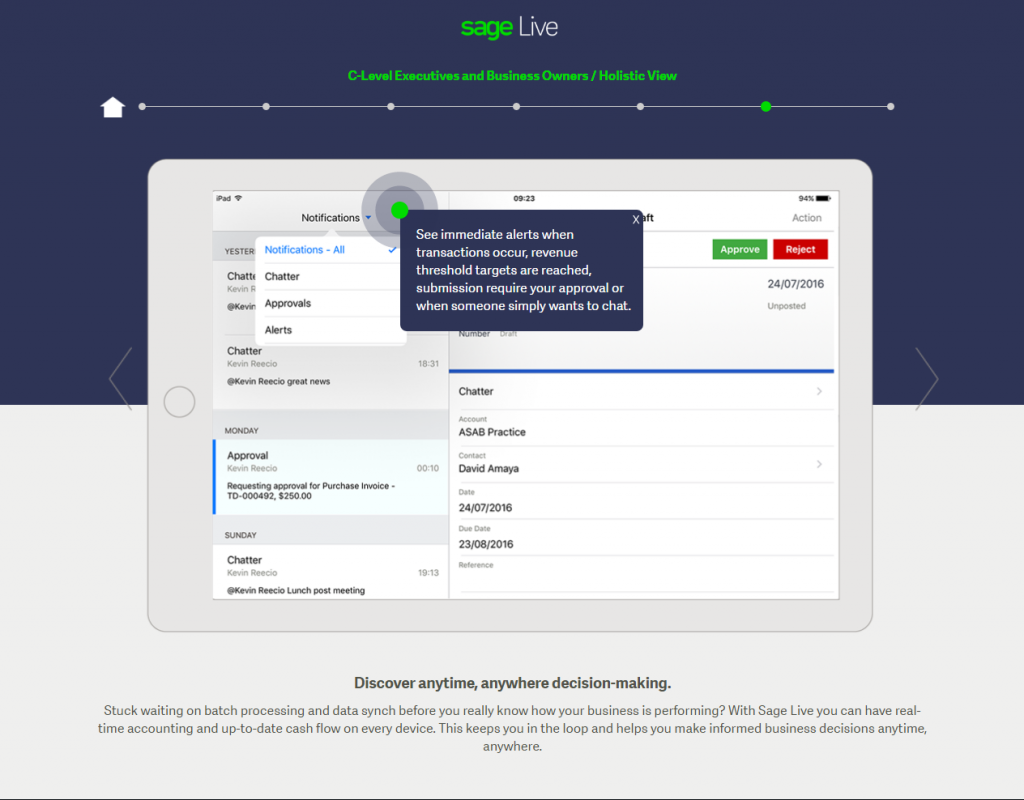
Task: Go to the next slide arrow
Action: click(927, 379)
